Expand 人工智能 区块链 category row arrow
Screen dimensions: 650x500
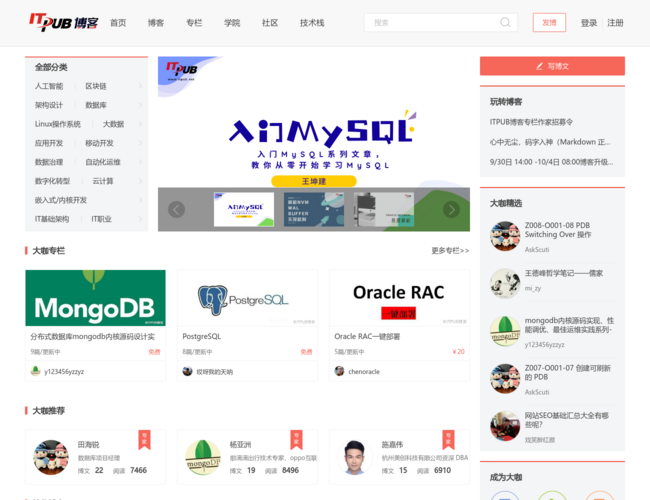coord(140,86)
